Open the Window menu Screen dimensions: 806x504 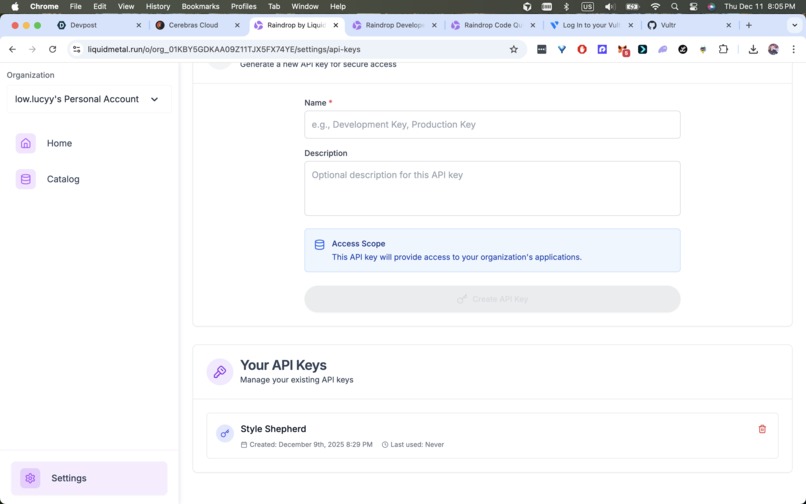pyautogui.click(x=305, y=7)
